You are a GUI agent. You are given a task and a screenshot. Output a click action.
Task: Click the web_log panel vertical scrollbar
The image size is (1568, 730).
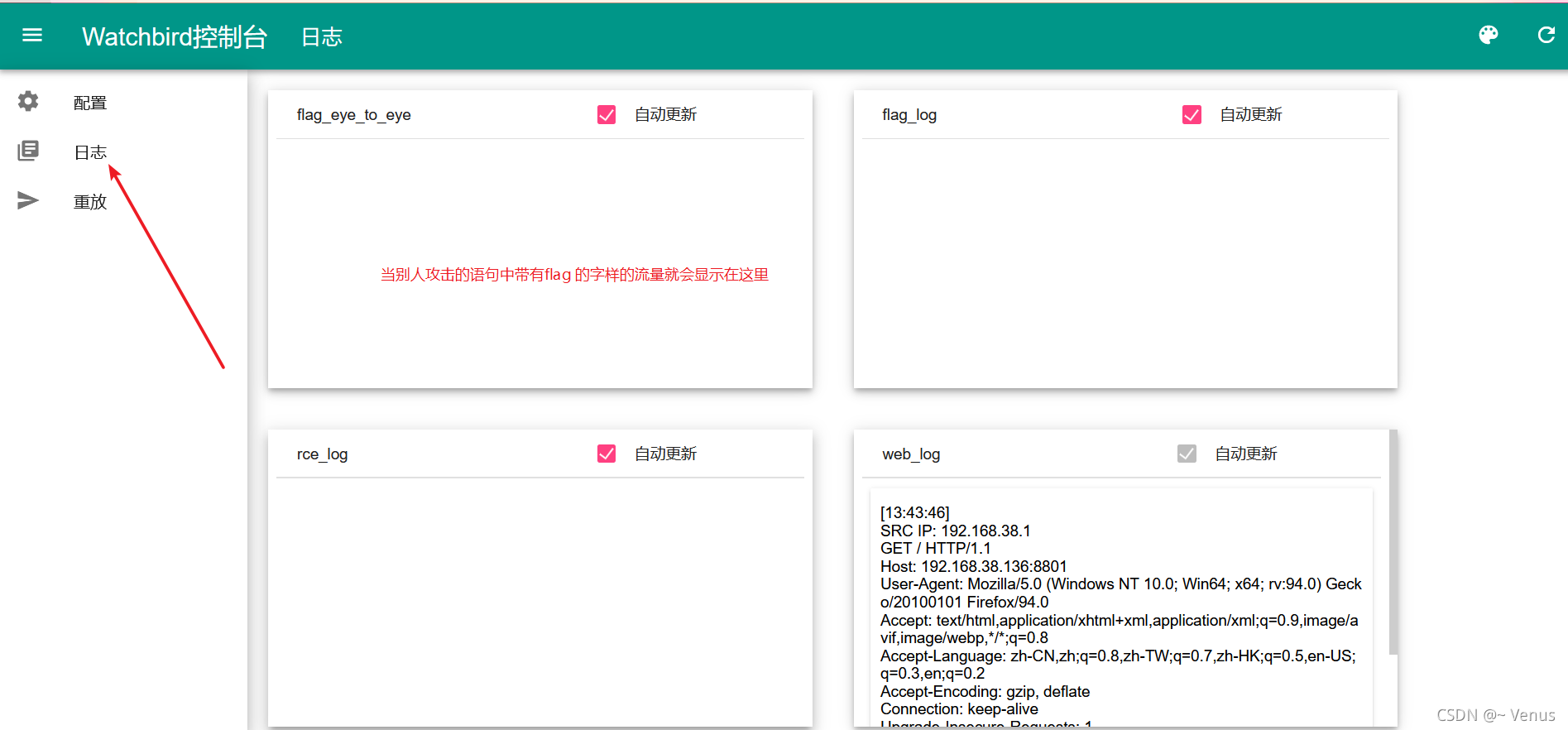coord(1393,542)
